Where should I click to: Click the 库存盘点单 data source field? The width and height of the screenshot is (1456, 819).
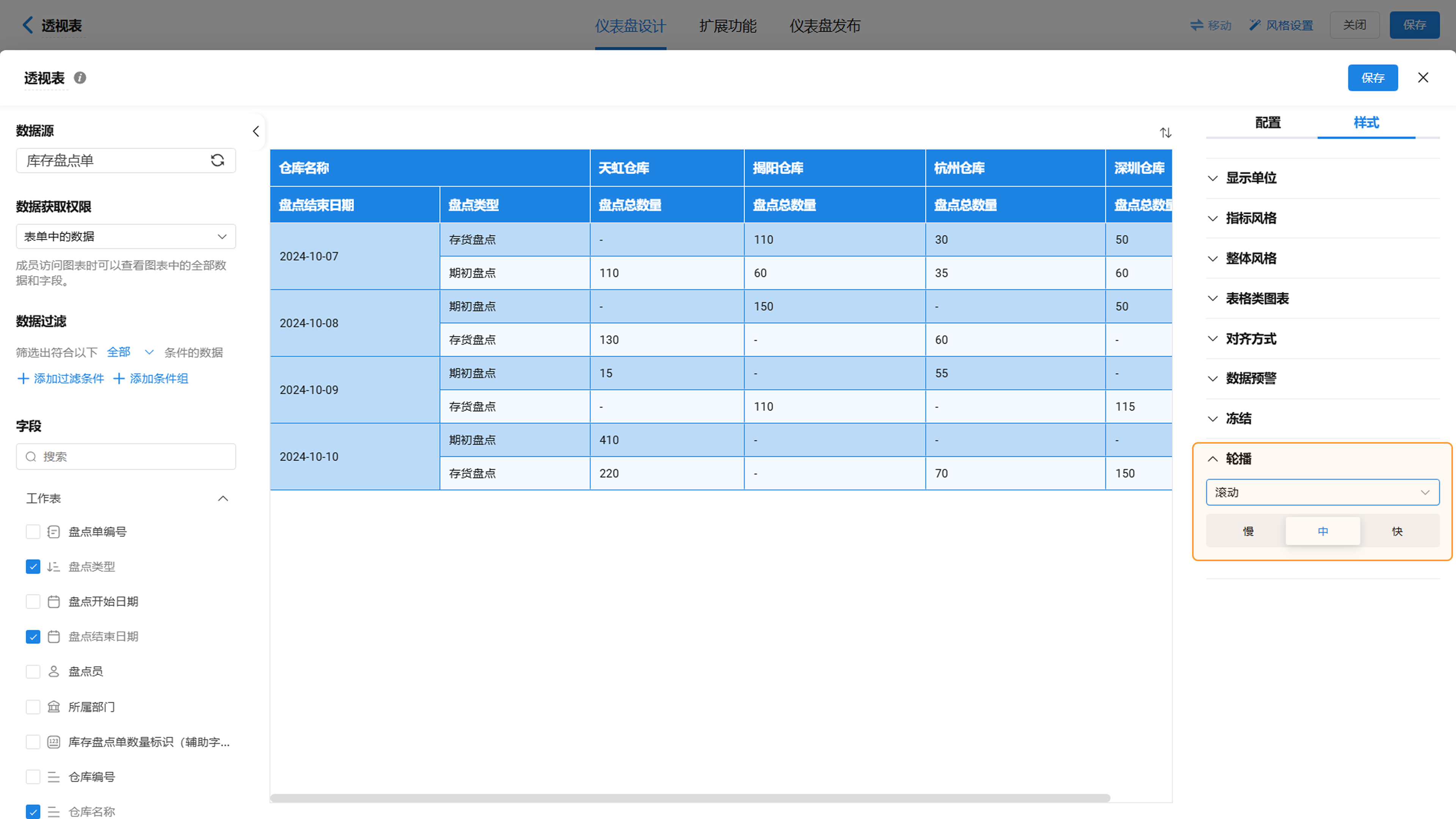(126, 160)
